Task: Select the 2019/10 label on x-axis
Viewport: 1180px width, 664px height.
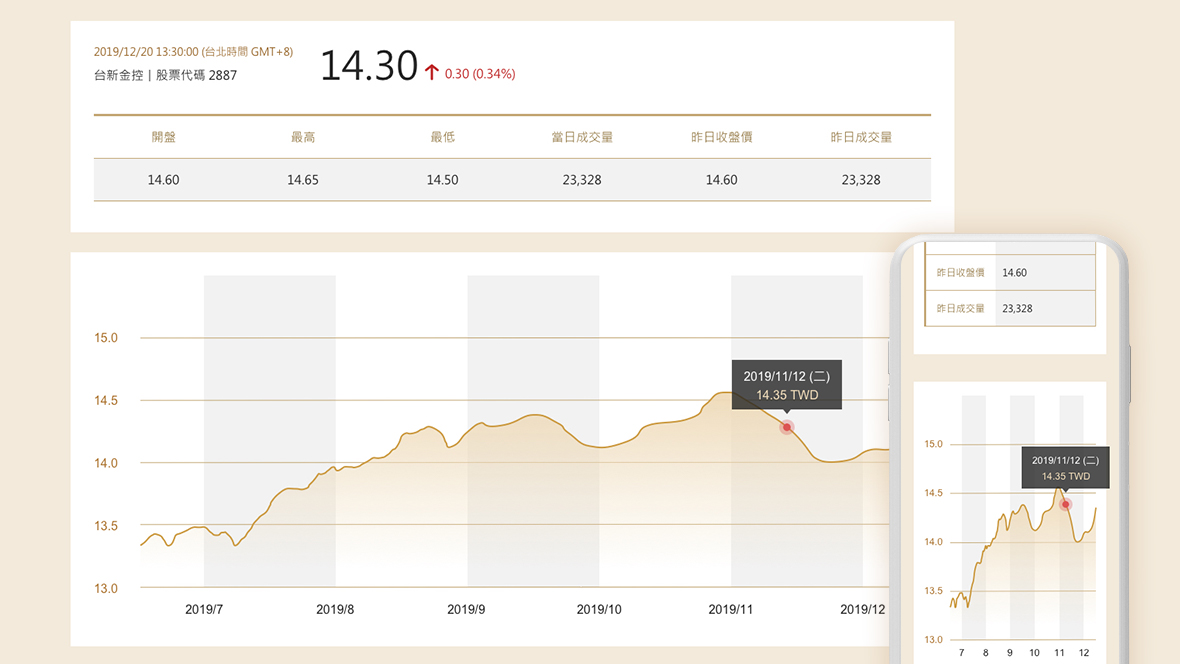Action: point(599,609)
